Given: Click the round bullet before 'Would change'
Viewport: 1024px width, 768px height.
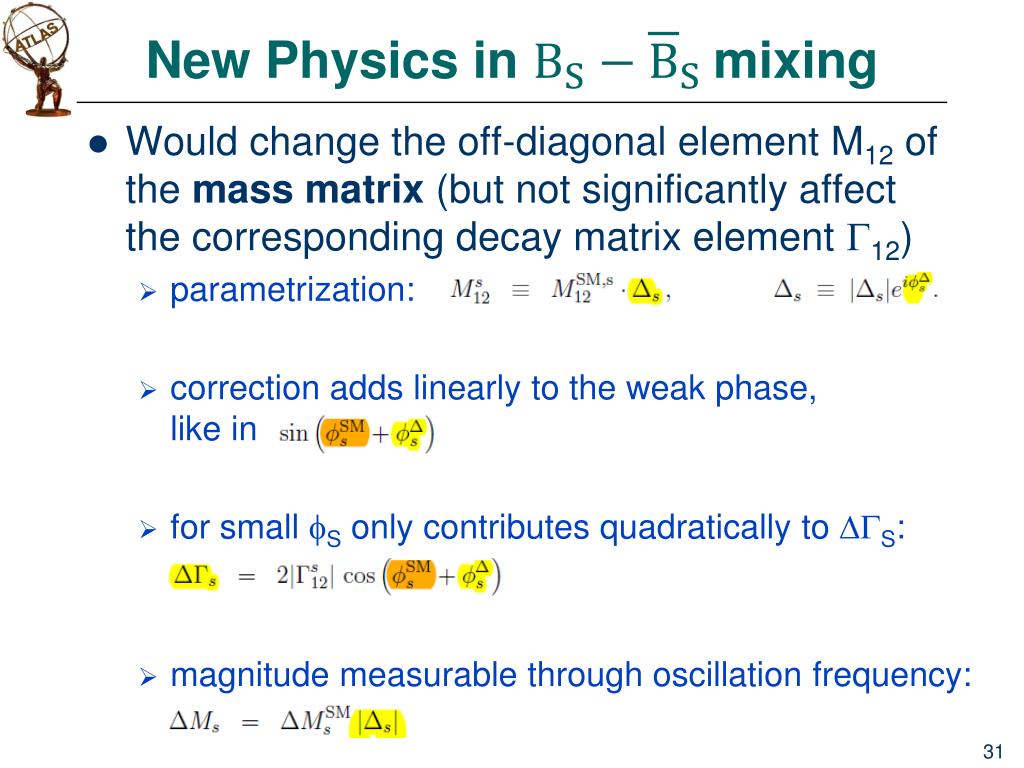Looking at the screenshot, I should 99,144.
